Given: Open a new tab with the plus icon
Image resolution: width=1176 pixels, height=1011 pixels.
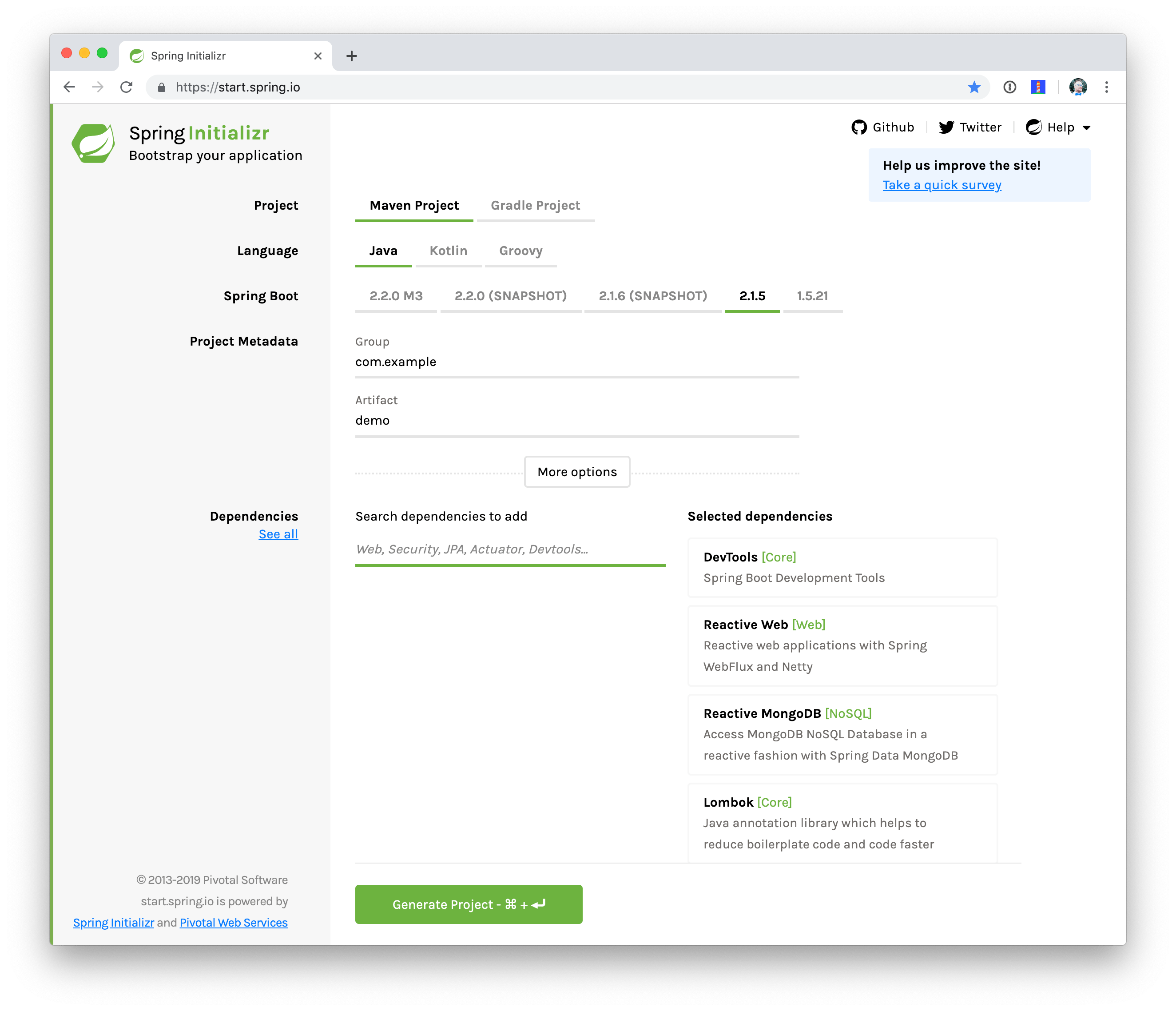Looking at the screenshot, I should point(352,55).
